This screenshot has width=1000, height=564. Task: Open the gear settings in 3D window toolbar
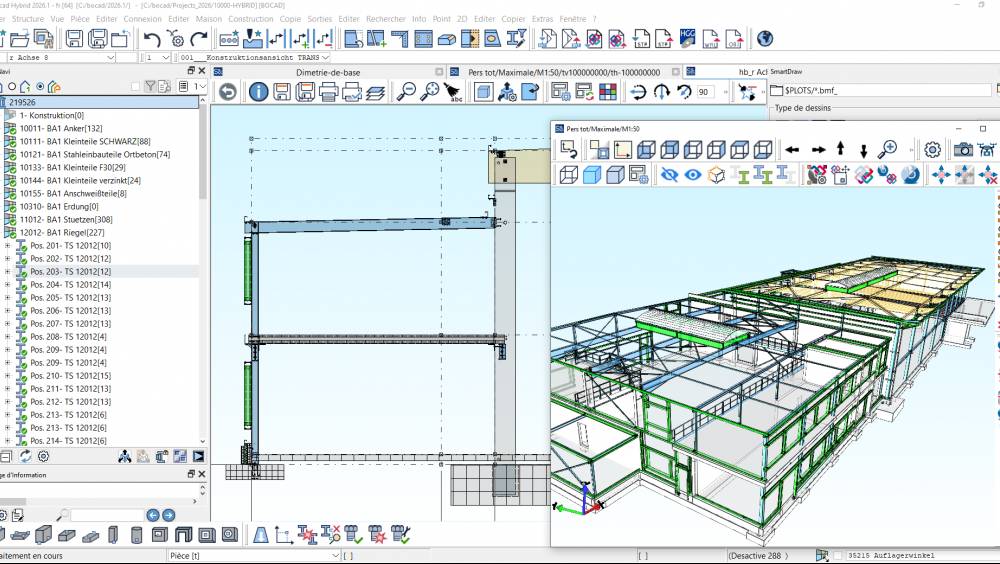point(932,149)
